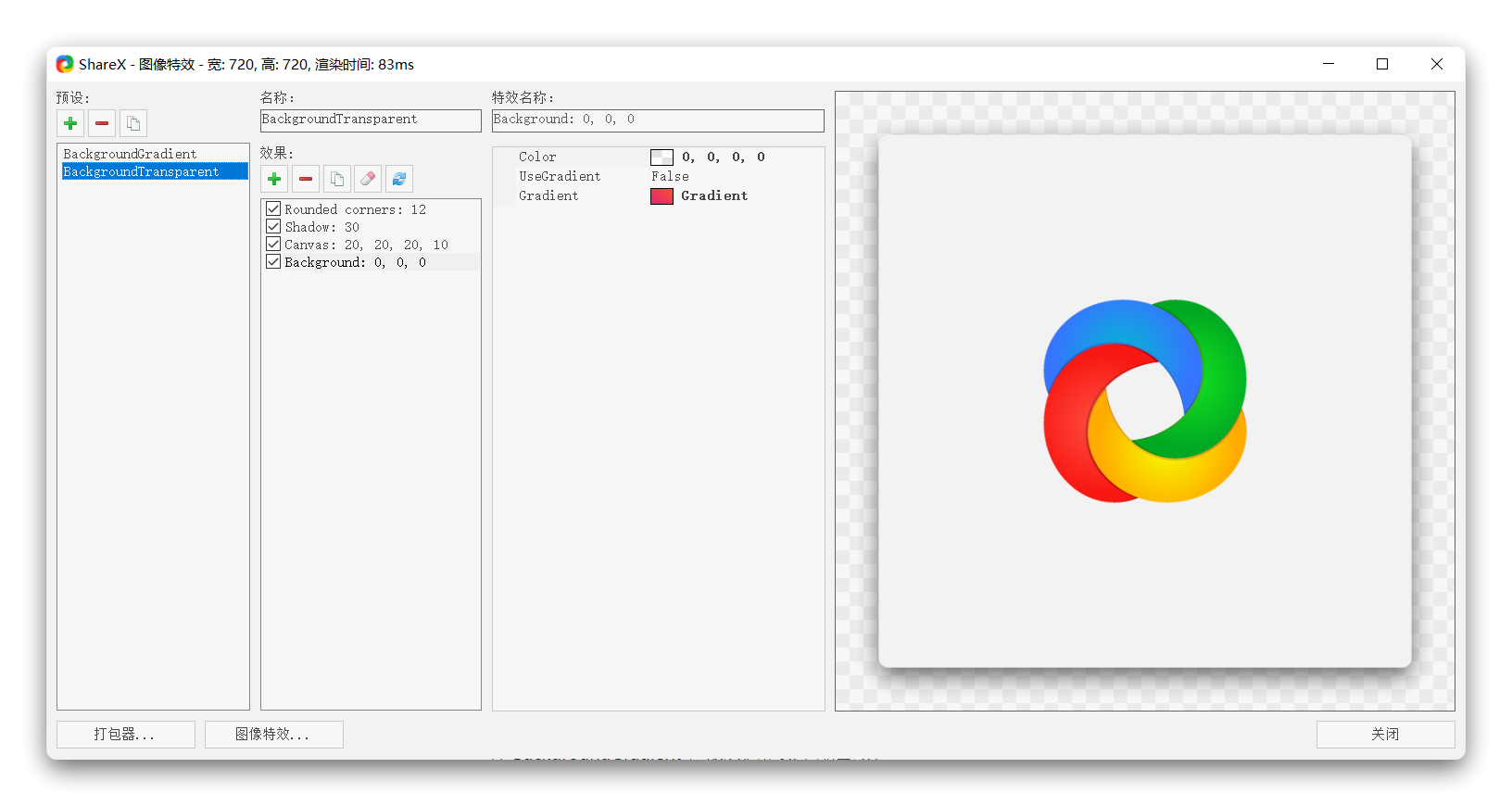Viewport: 1512px width, 806px height.
Task: Remove the selected preset with red minus
Action: [102, 123]
